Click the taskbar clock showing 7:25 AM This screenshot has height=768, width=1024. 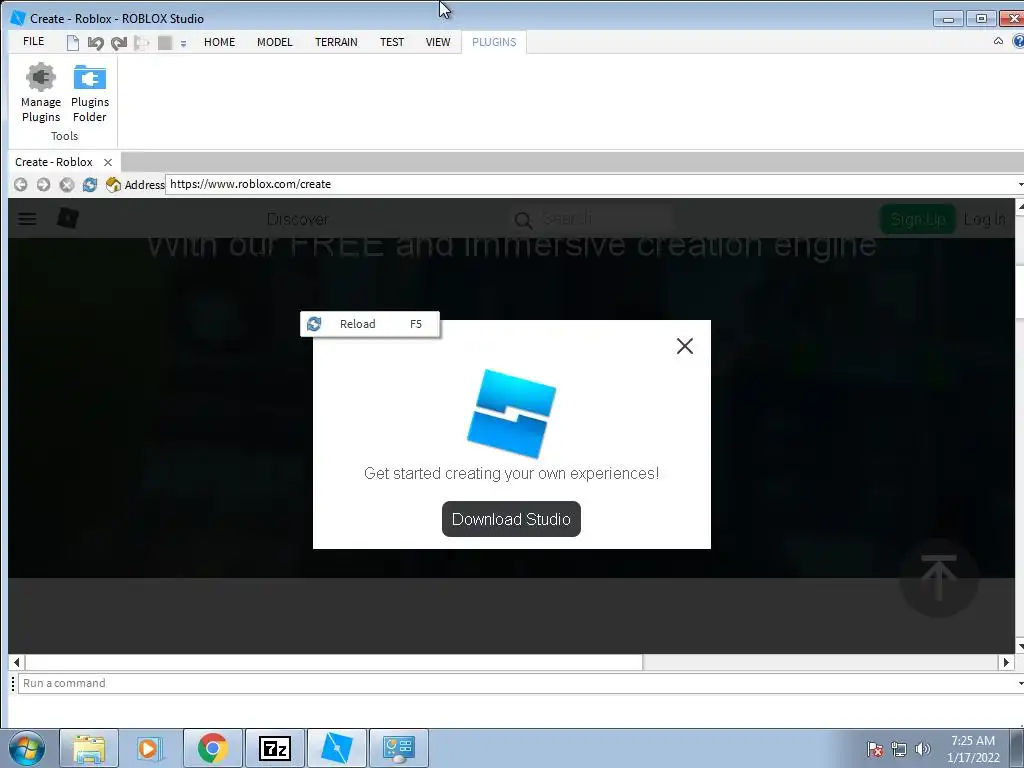(973, 749)
